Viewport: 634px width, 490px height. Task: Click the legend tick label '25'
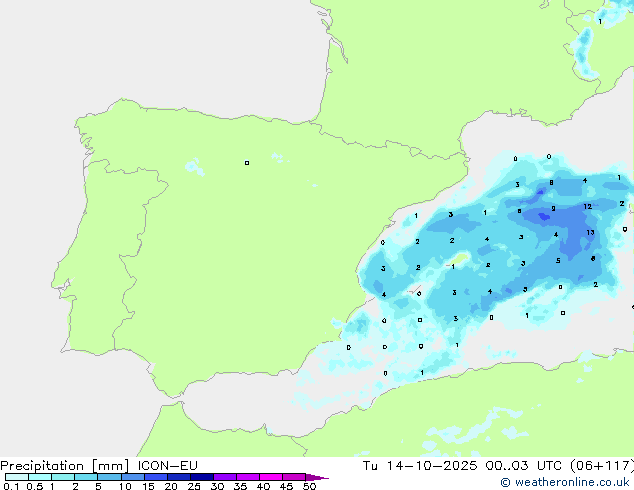[x=194, y=486]
